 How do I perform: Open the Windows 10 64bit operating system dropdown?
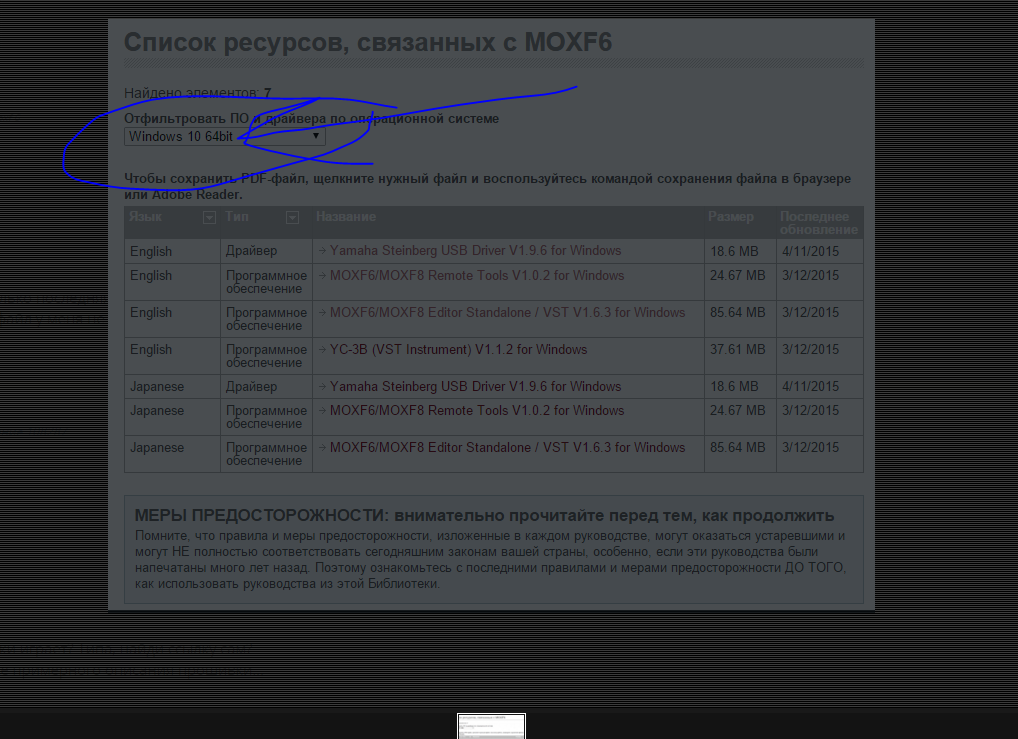[x=225, y=136]
